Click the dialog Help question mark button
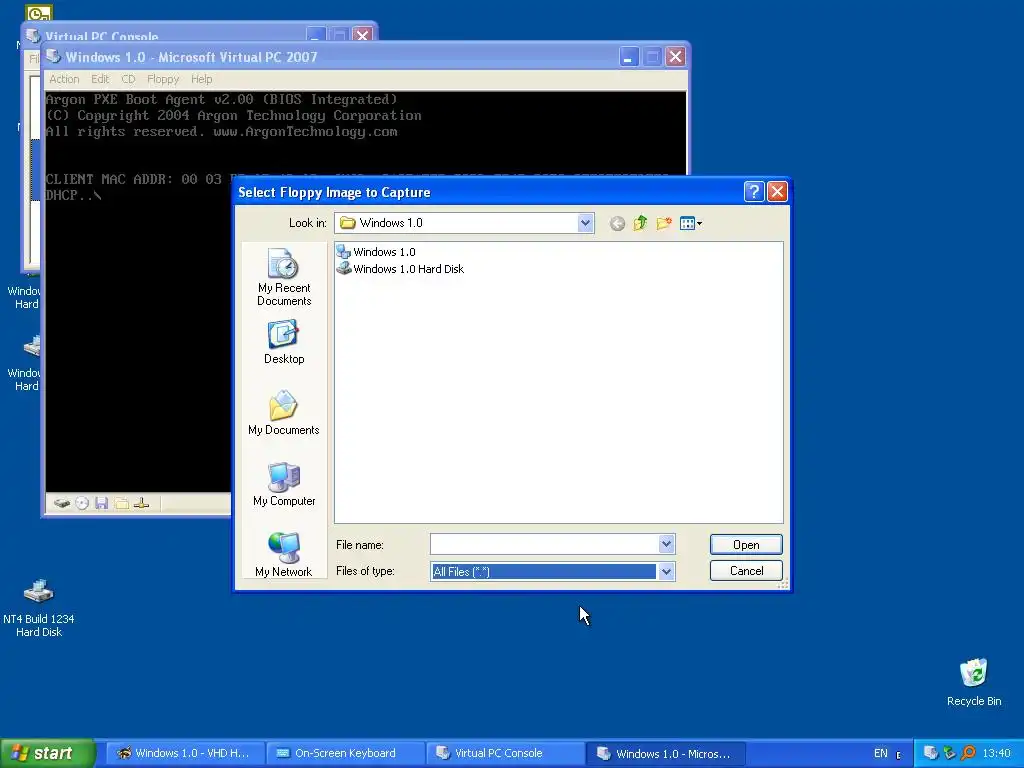The width and height of the screenshot is (1024, 768). (754, 192)
